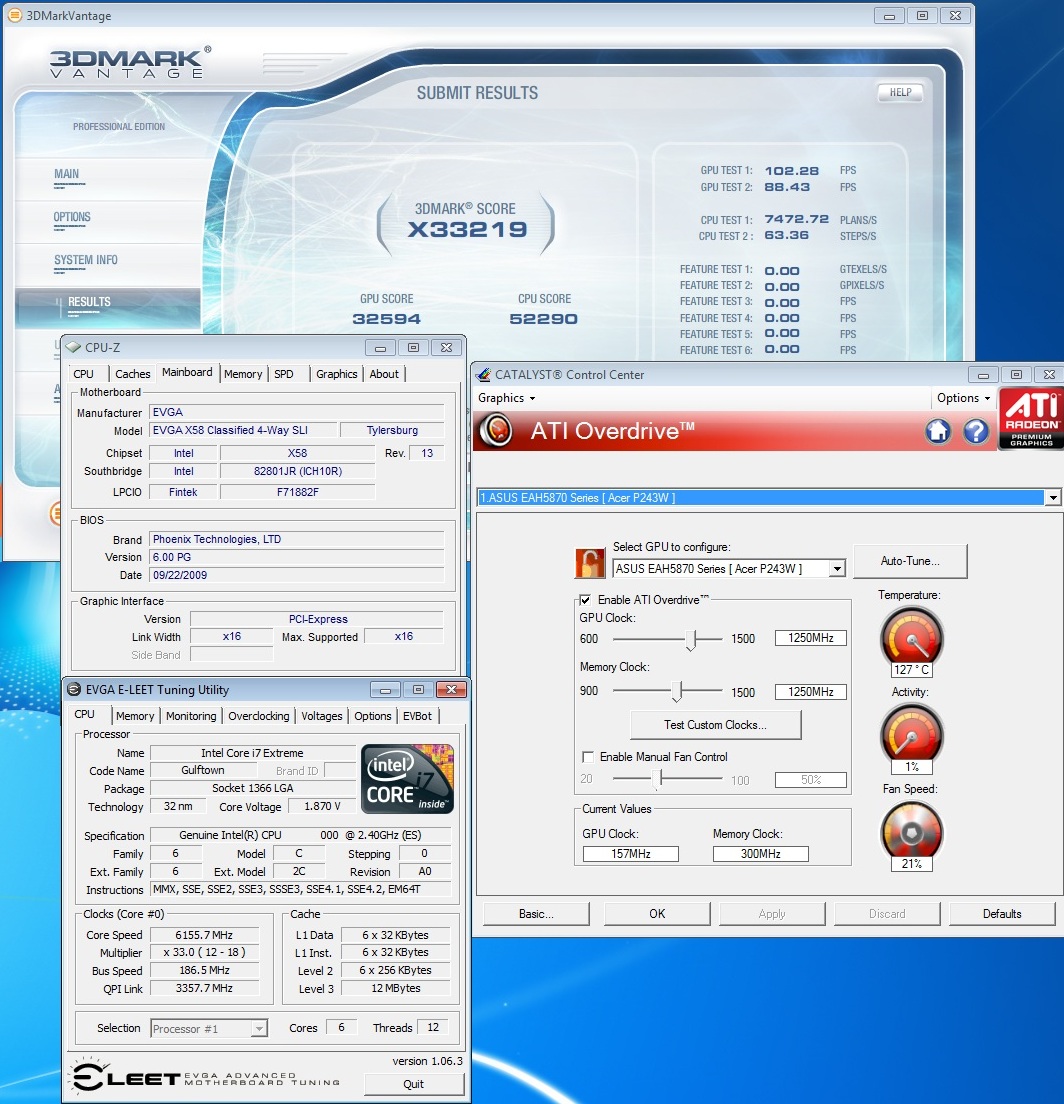Select the CPU-Z CPU tab
Image resolution: width=1064 pixels, height=1104 pixels.
[x=83, y=374]
